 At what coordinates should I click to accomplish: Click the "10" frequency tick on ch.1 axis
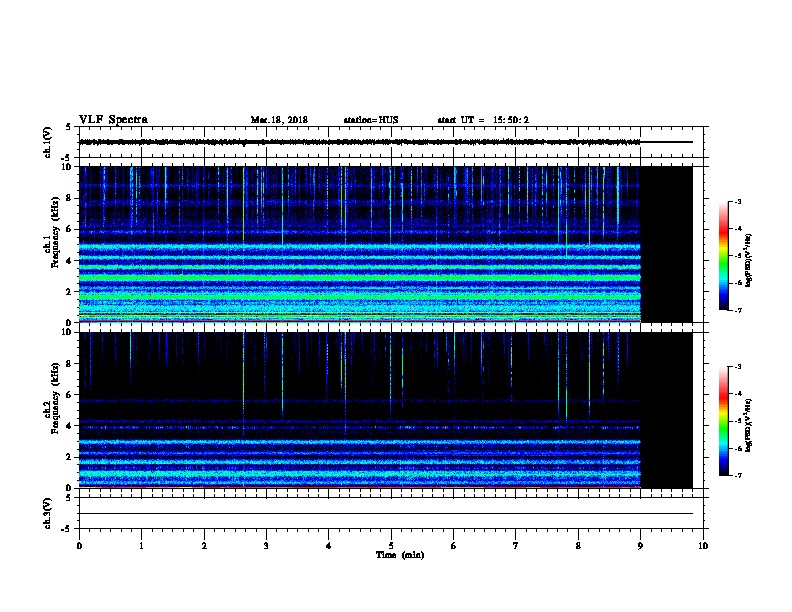(x=67, y=167)
